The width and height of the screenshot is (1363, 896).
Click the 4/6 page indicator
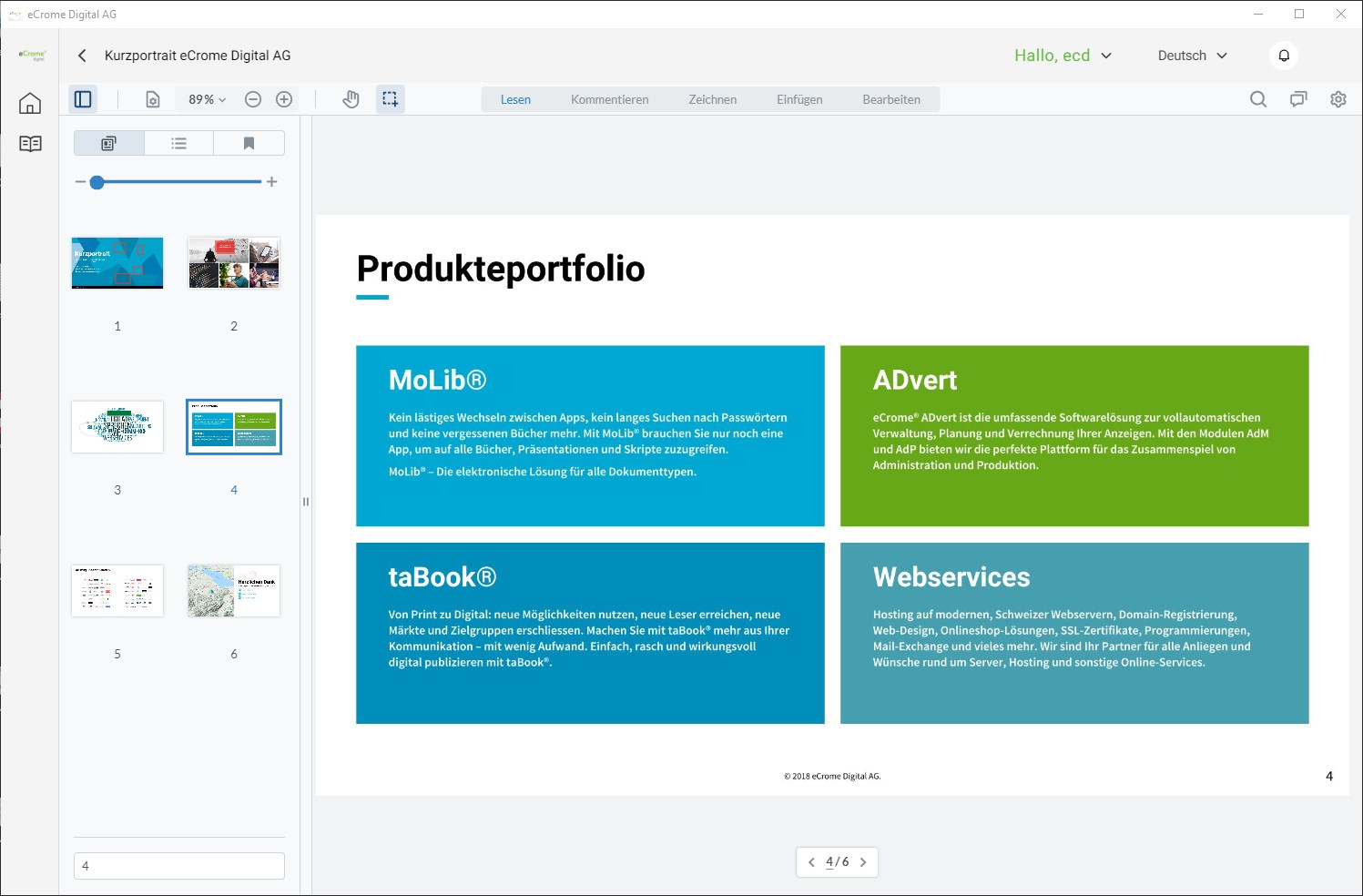(838, 862)
